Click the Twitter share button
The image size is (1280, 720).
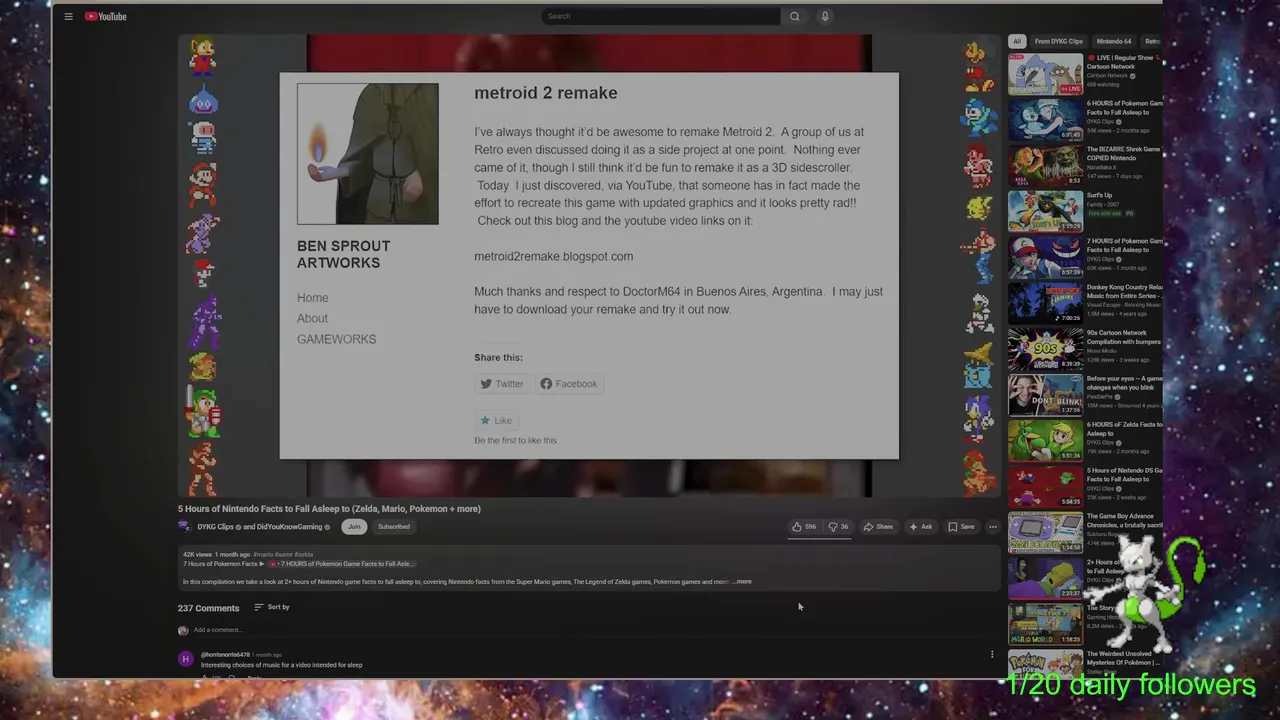(x=501, y=384)
